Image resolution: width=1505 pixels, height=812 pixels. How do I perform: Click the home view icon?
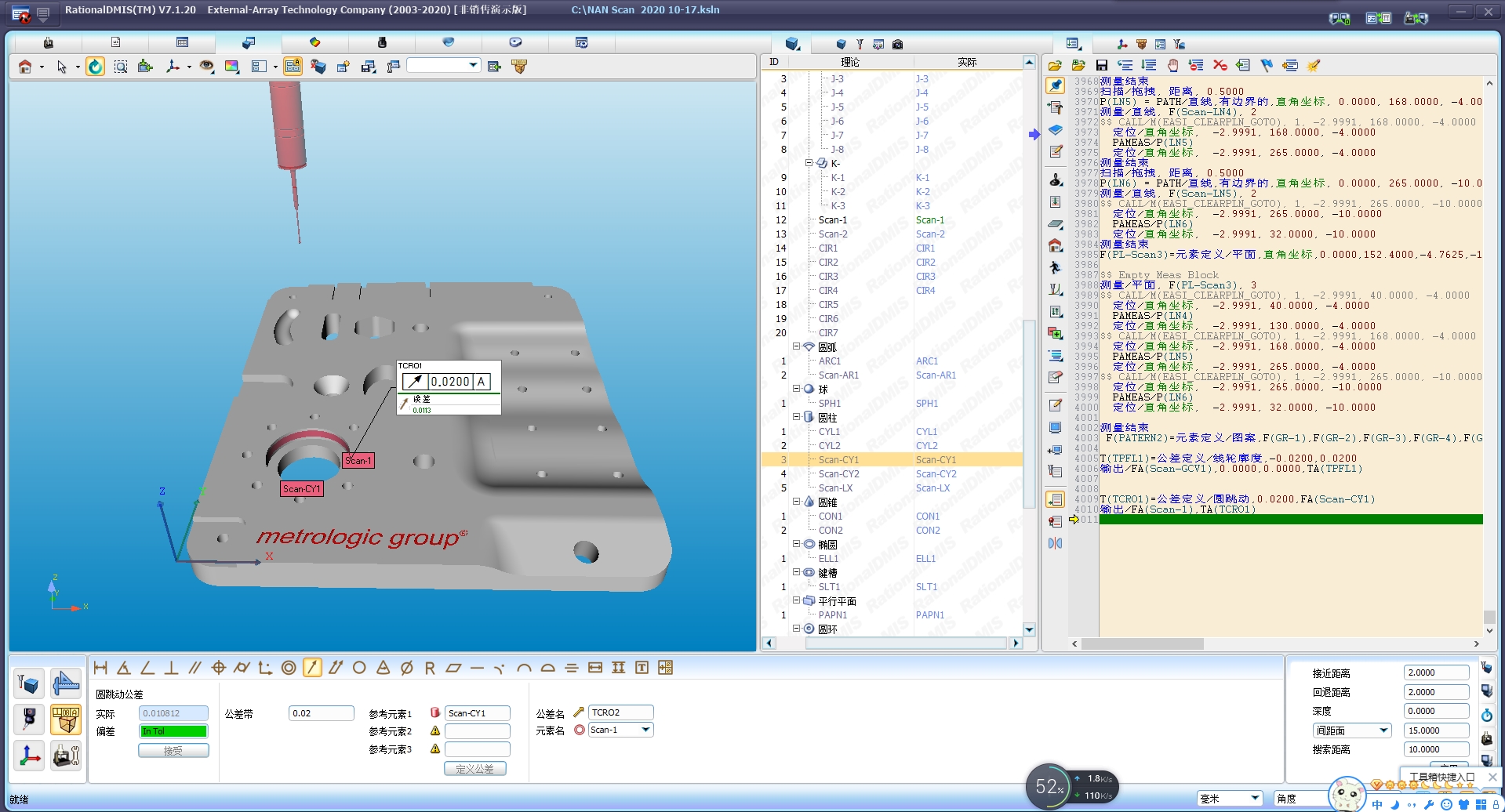point(25,67)
